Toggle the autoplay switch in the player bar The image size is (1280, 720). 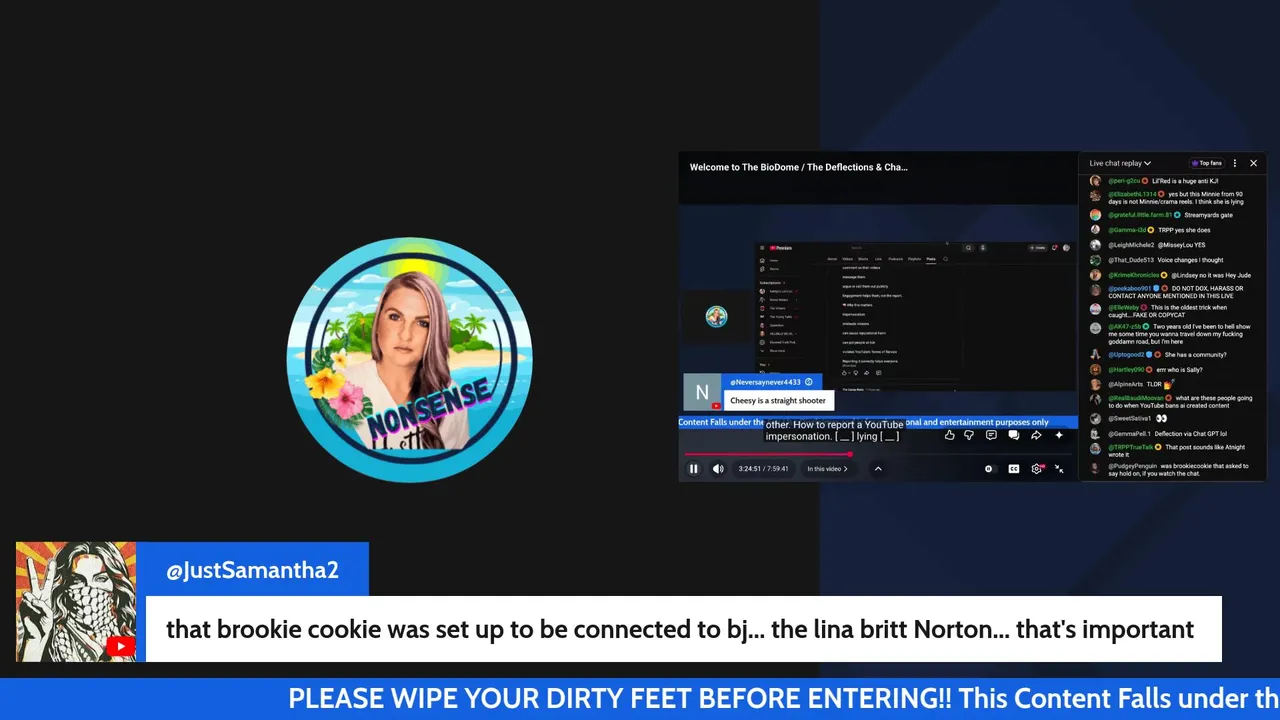[989, 468]
